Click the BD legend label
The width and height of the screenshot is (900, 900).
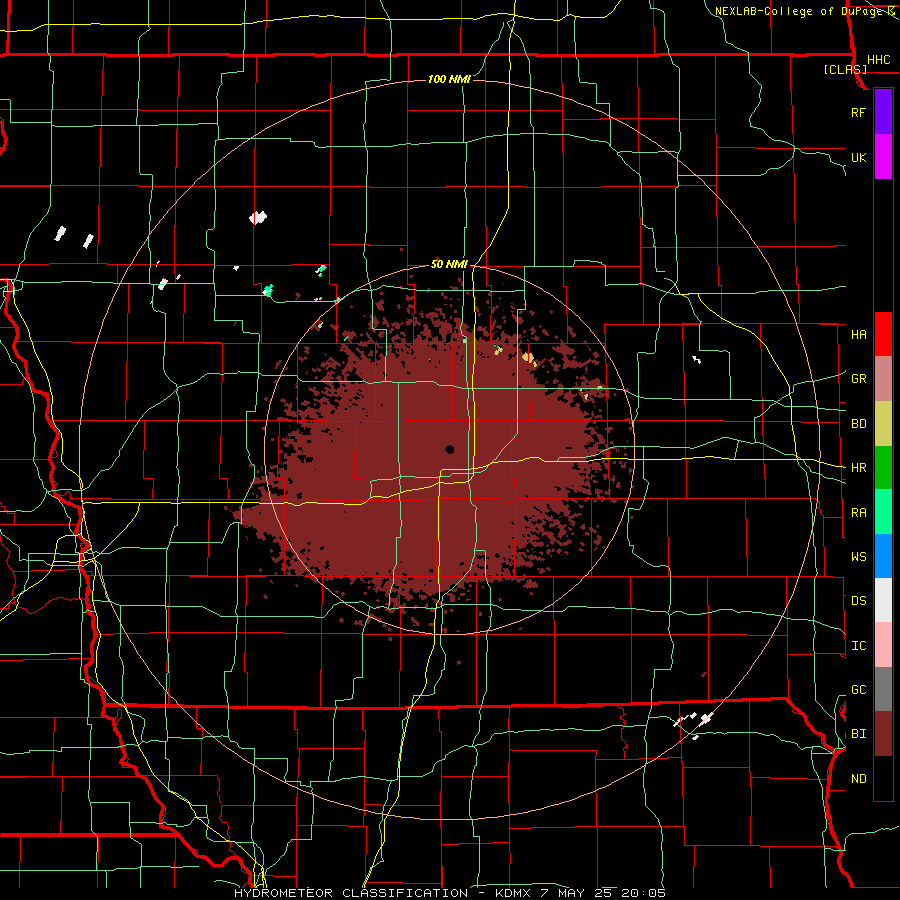(858, 424)
